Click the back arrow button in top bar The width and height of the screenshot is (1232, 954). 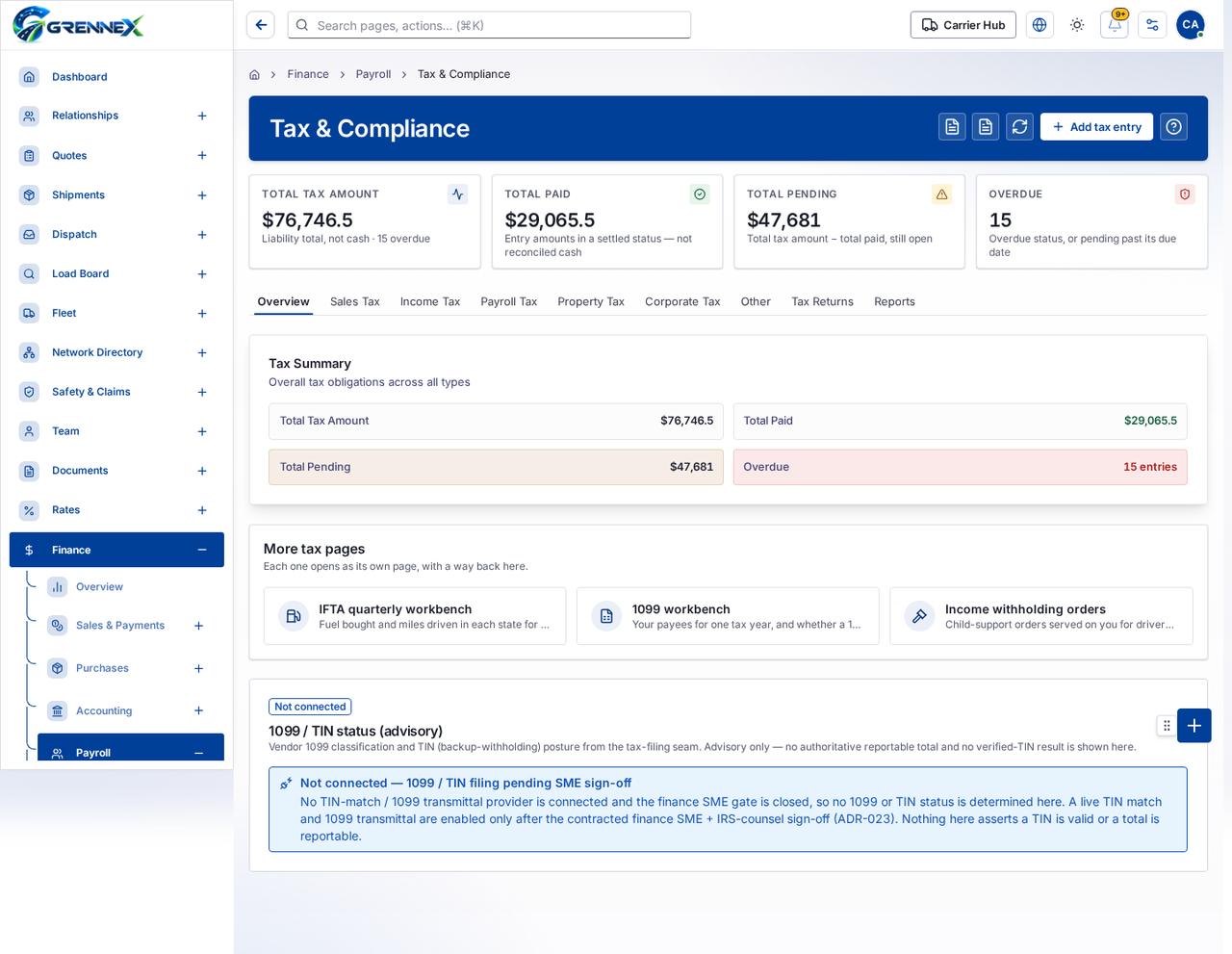(x=261, y=25)
